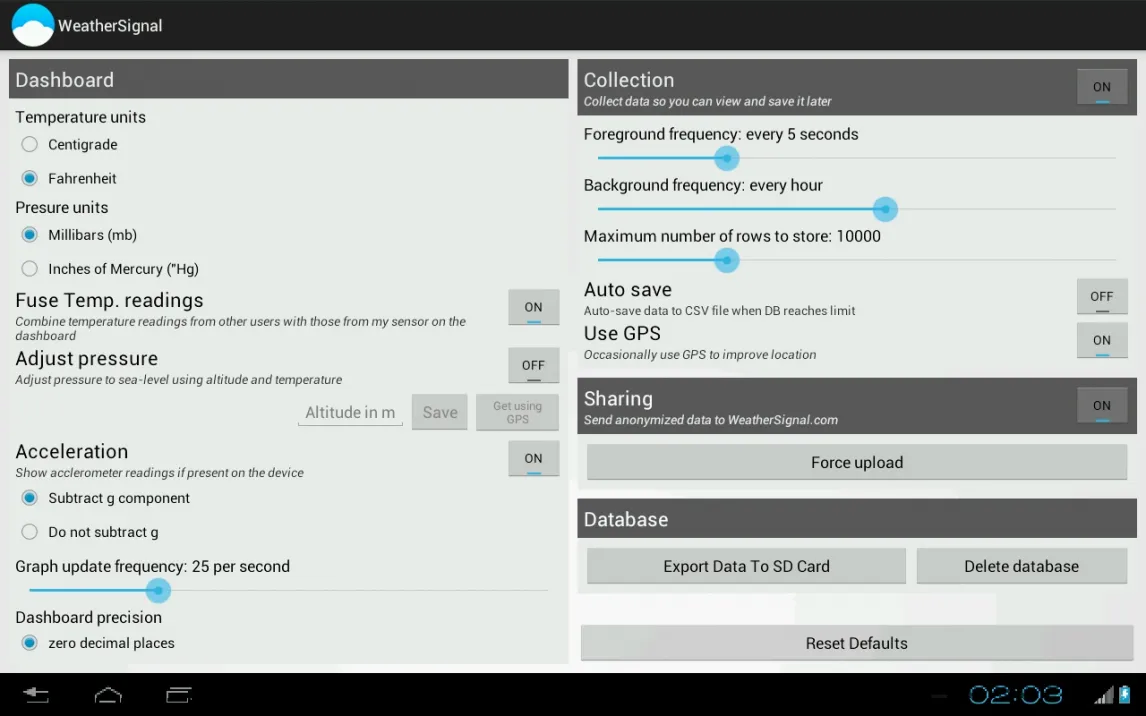The height and width of the screenshot is (716, 1146).
Task: Toggle Fuse Temp. readings switch
Action: pos(533,308)
